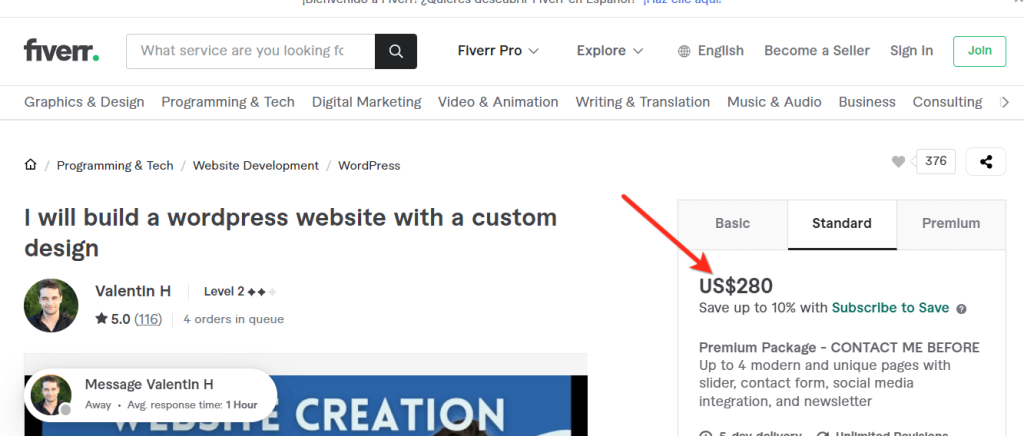The width and height of the screenshot is (1024, 436).
Task: Select the Standard package tab
Action: [842, 224]
